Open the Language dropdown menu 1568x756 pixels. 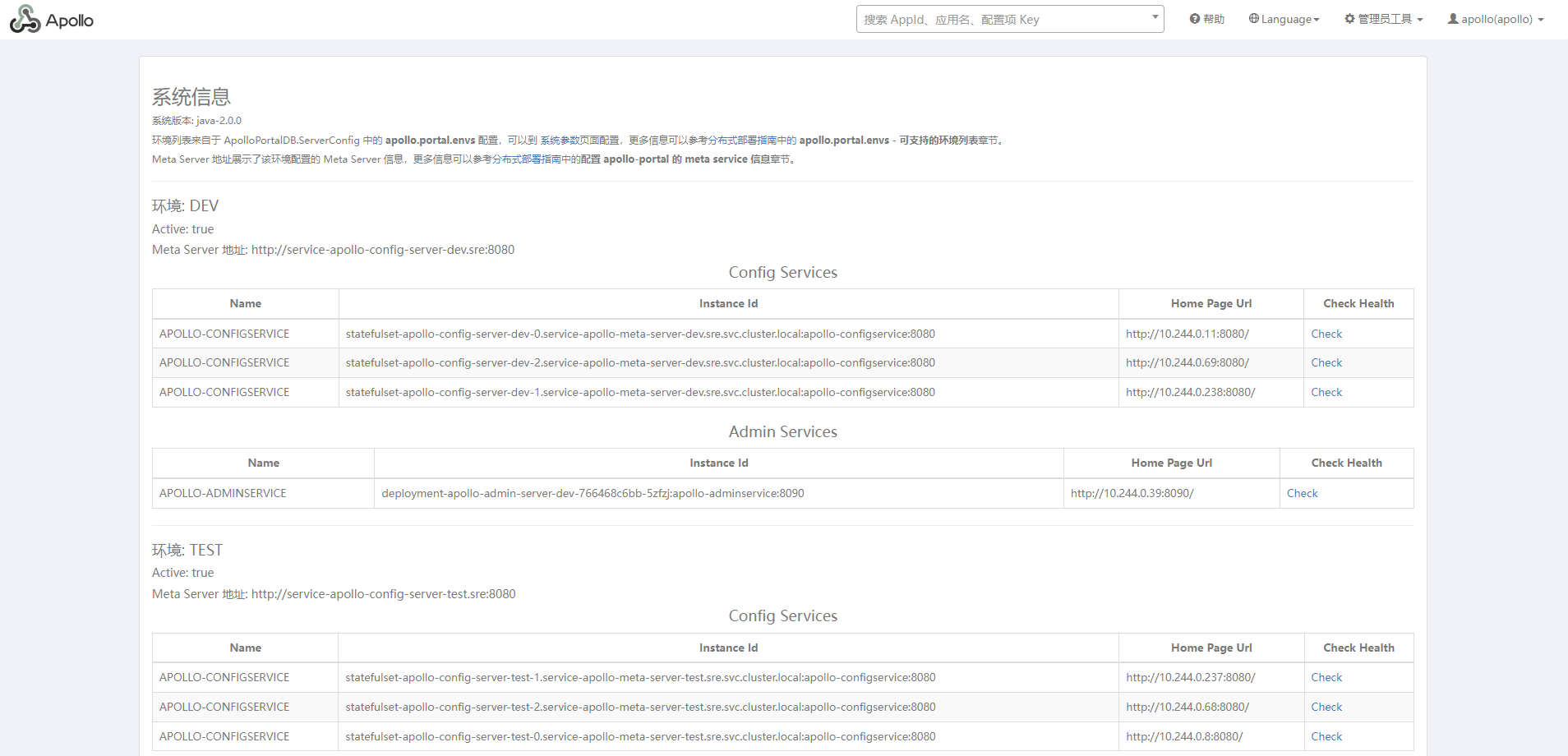(1284, 19)
